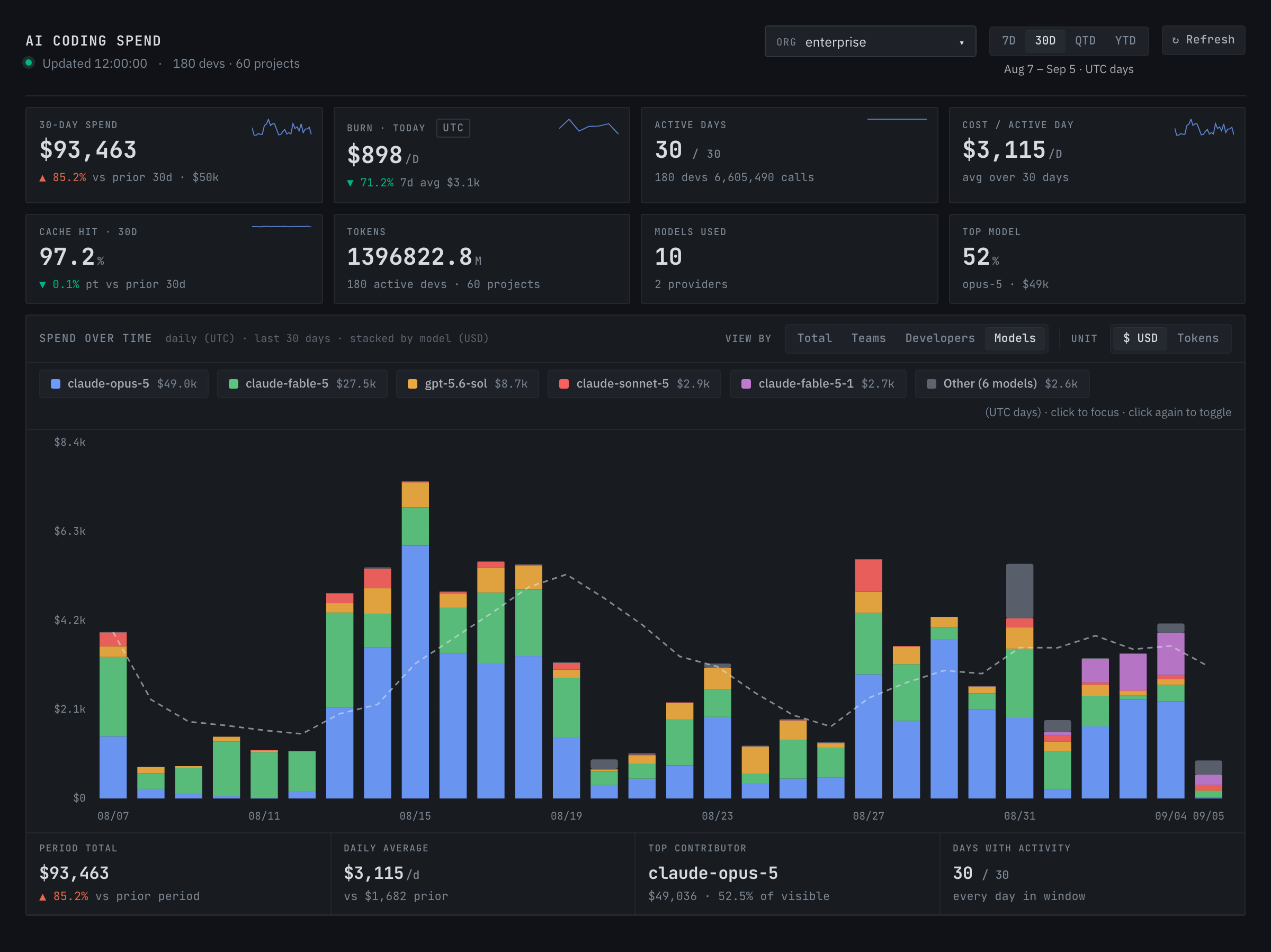Click the 30-Day Spend $93,463 card
The height and width of the screenshot is (952, 1271).
174,155
